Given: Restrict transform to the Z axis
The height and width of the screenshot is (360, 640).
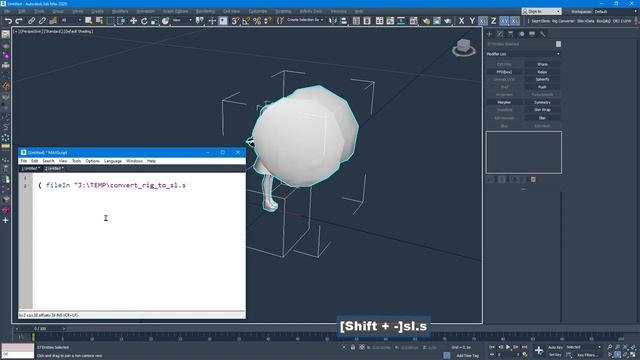Looking at the screenshot, I should pyautogui.click(x=493, y=21).
